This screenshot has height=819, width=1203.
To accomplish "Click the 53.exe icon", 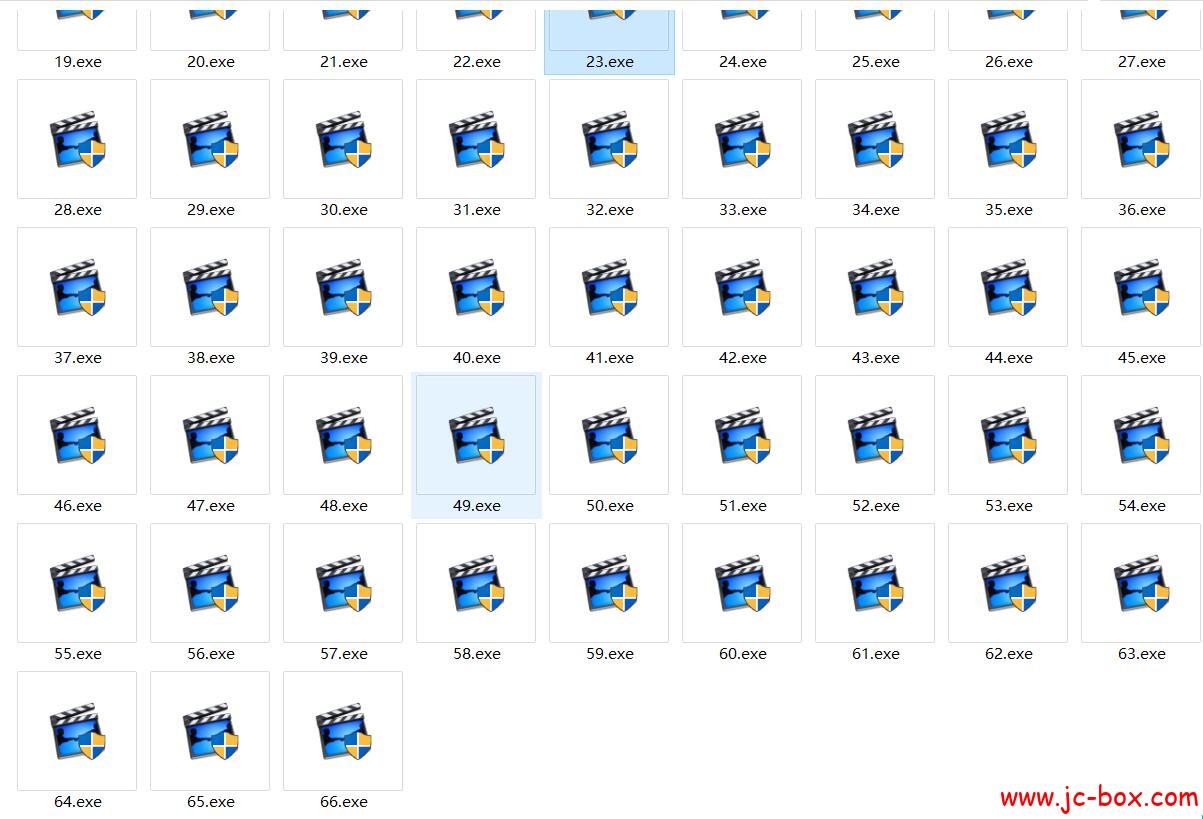I will coord(1009,435).
